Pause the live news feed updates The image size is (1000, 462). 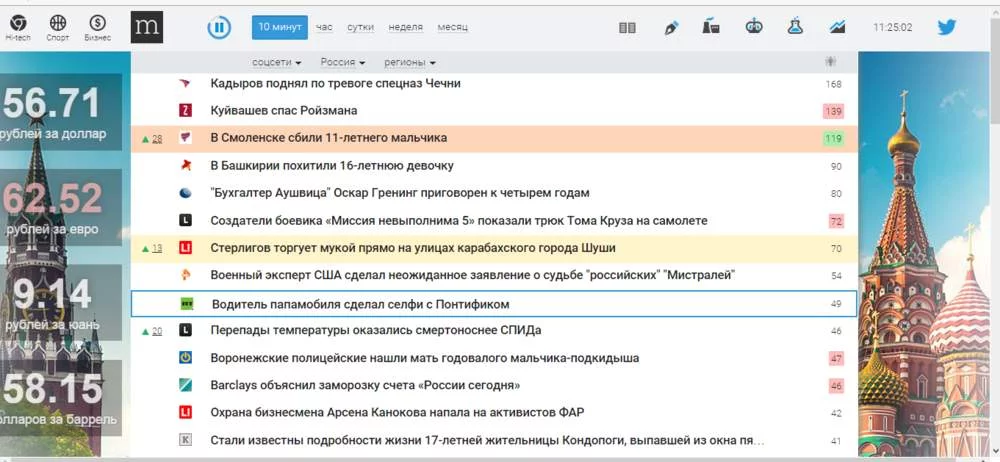tap(219, 28)
